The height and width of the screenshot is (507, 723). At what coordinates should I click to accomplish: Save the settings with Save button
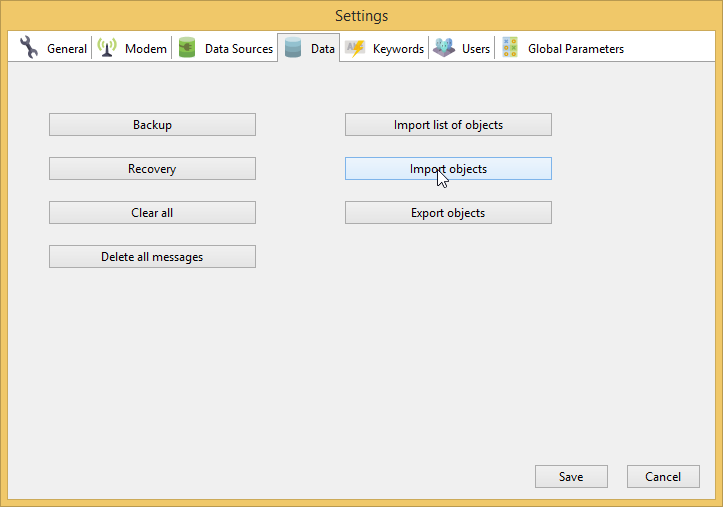tap(571, 476)
